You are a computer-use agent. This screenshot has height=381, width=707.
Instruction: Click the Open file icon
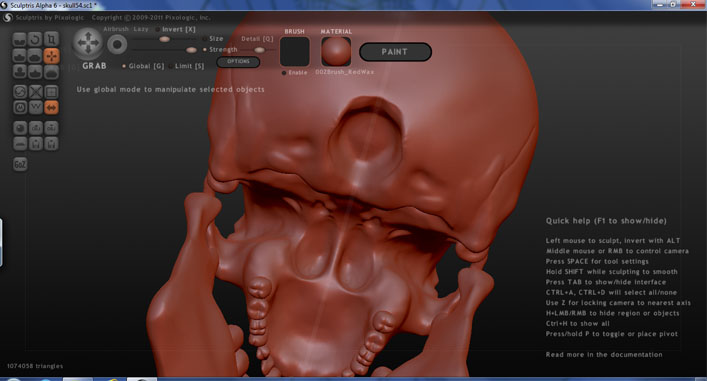coord(35,144)
